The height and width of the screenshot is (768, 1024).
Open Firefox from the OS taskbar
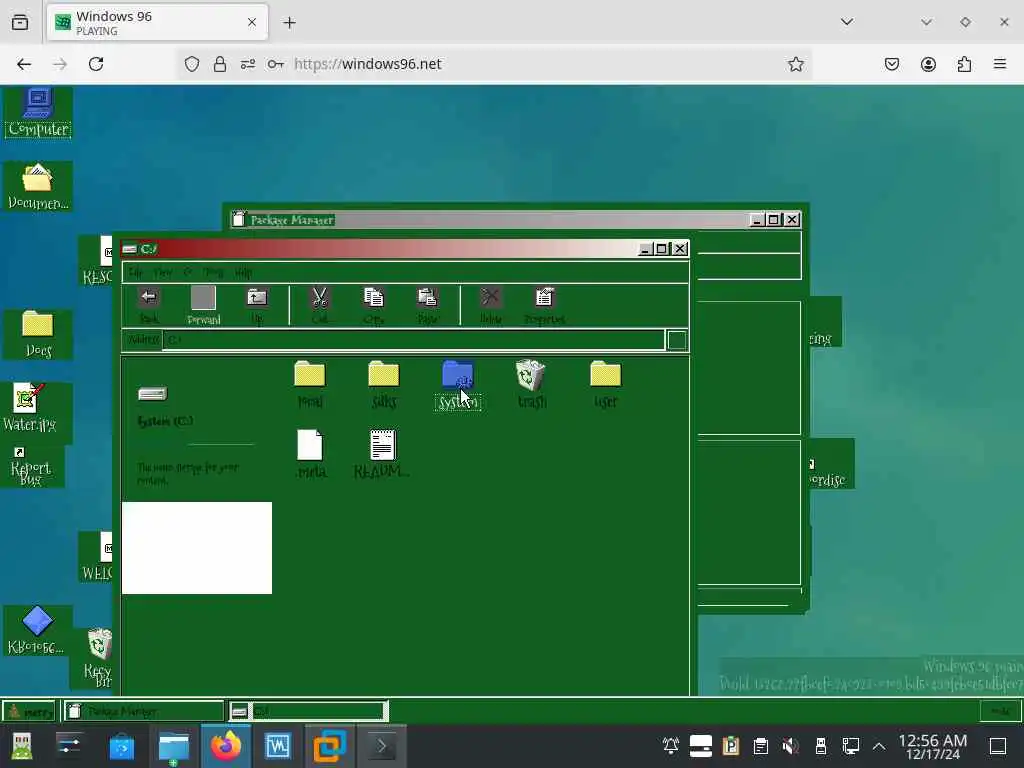[x=226, y=746]
